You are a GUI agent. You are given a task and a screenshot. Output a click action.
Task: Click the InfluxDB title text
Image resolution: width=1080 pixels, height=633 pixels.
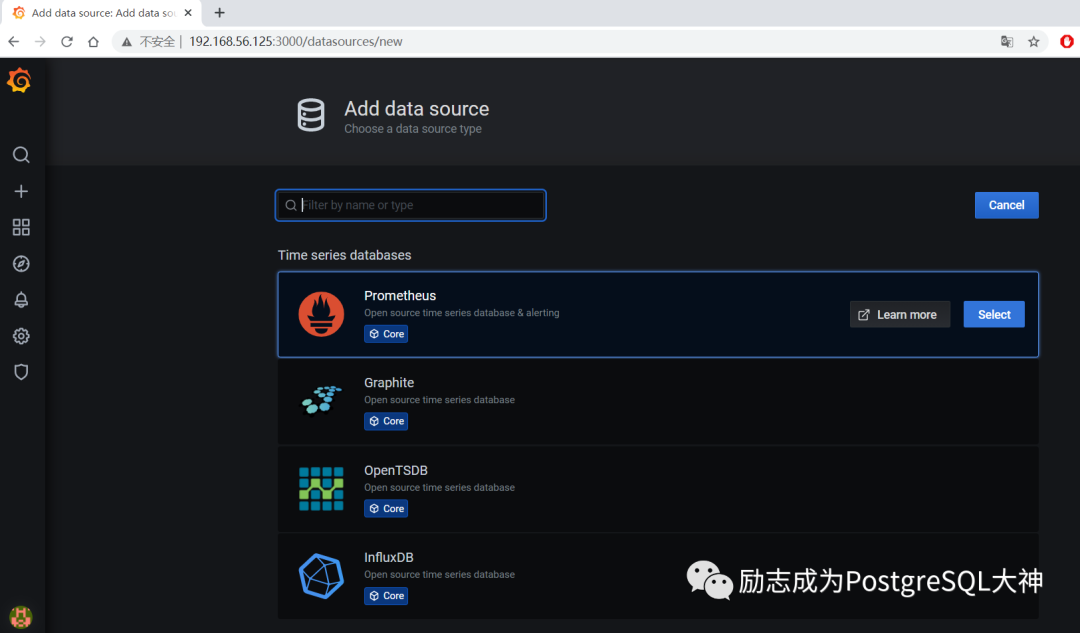(x=389, y=557)
